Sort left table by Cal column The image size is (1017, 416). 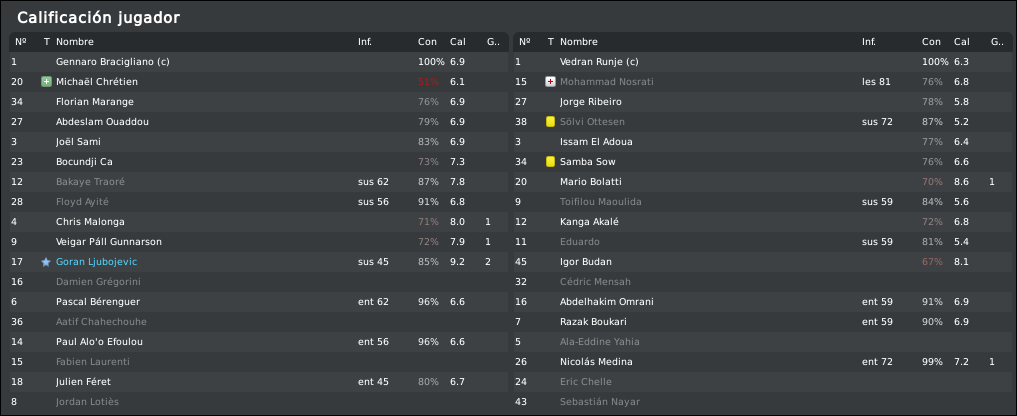click(458, 42)
